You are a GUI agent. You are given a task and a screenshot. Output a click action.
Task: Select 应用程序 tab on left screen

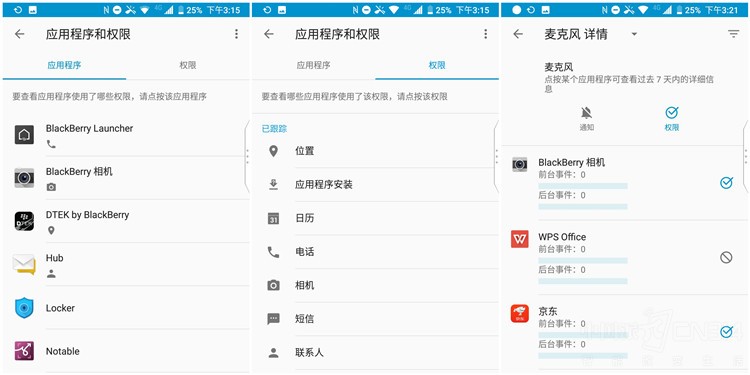pyautogui.click(x=64, y=66)
